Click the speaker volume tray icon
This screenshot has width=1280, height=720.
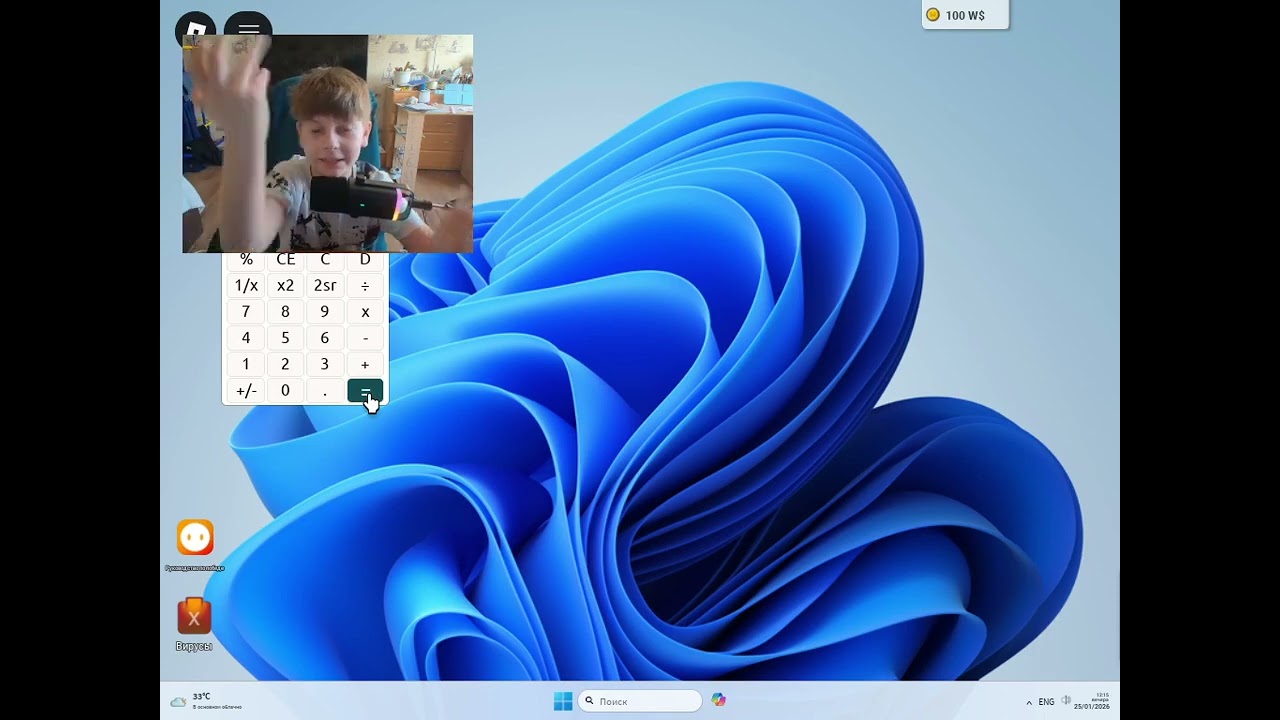click(x=1066, y=701)
